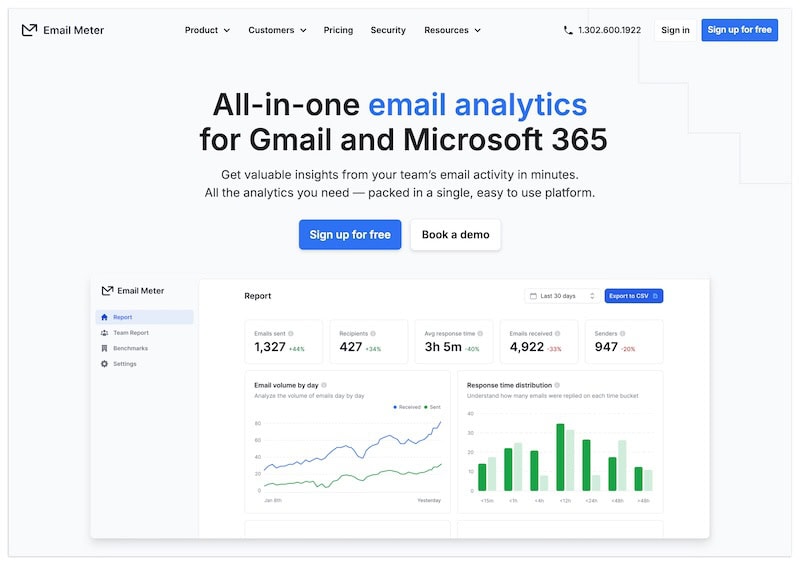This screenshot has height=565, width=800.
Task: Open Team Report via its people icon
Action: (105, 333)
